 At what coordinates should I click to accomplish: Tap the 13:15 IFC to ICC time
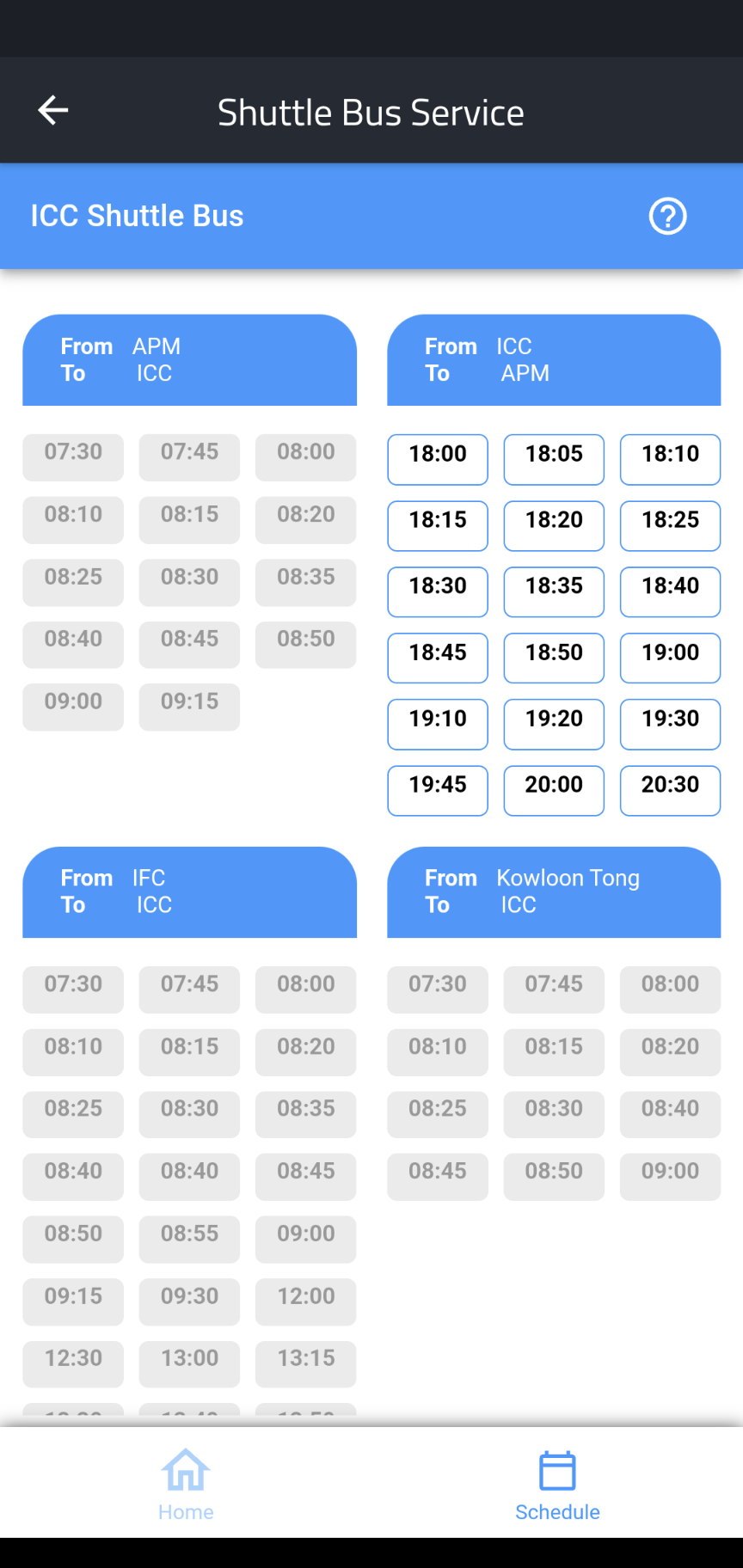point(305,1363)
